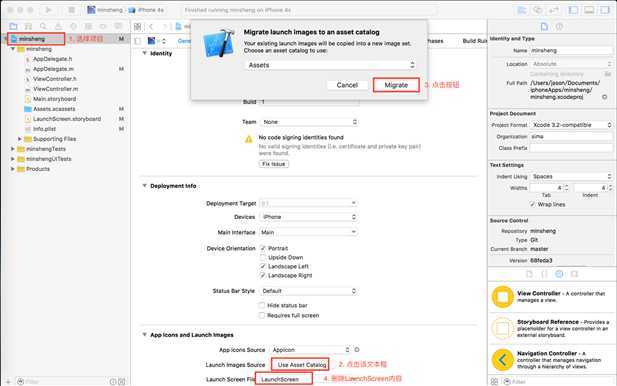Toggle library grid view icon
Viewport: 617px width, 386px height.
point(494,382)
